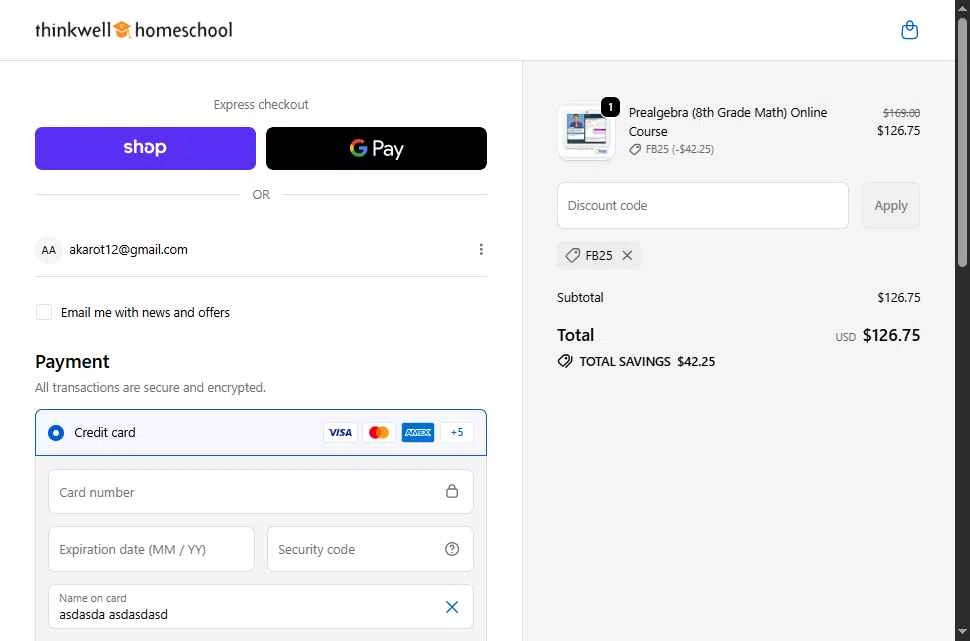This screenshot has width=970, height=641.
Task: Click the Apply discount button
Action: coord(891,205)
